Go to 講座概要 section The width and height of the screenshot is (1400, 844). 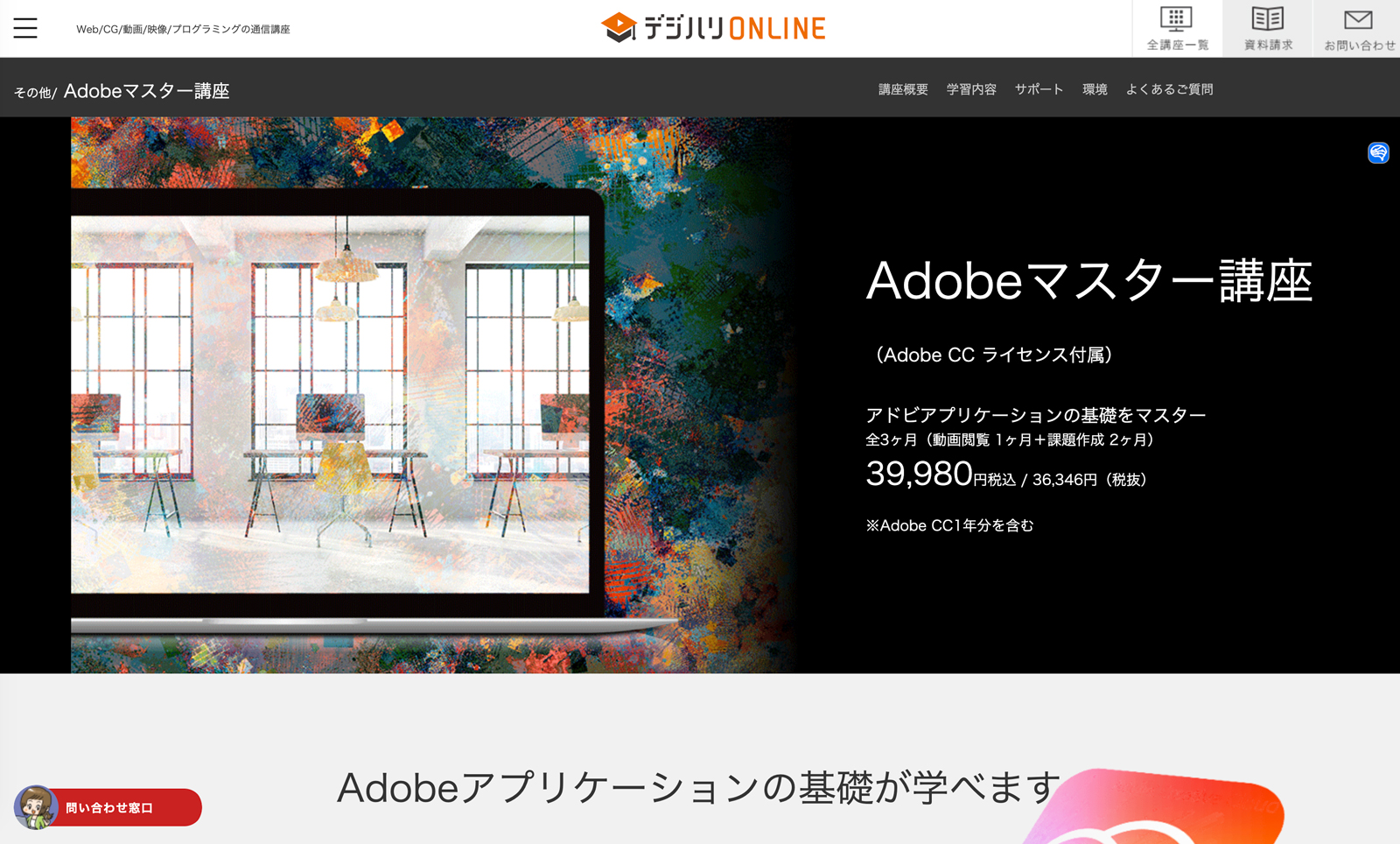point(903,89)
